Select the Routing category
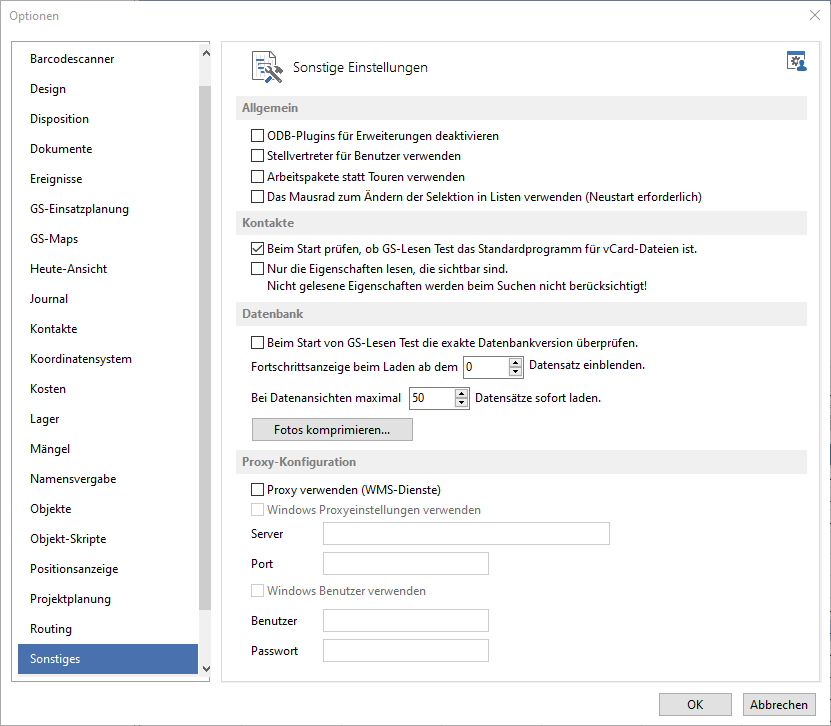This screenshot has width=831, height=726. tap(108, 629)
